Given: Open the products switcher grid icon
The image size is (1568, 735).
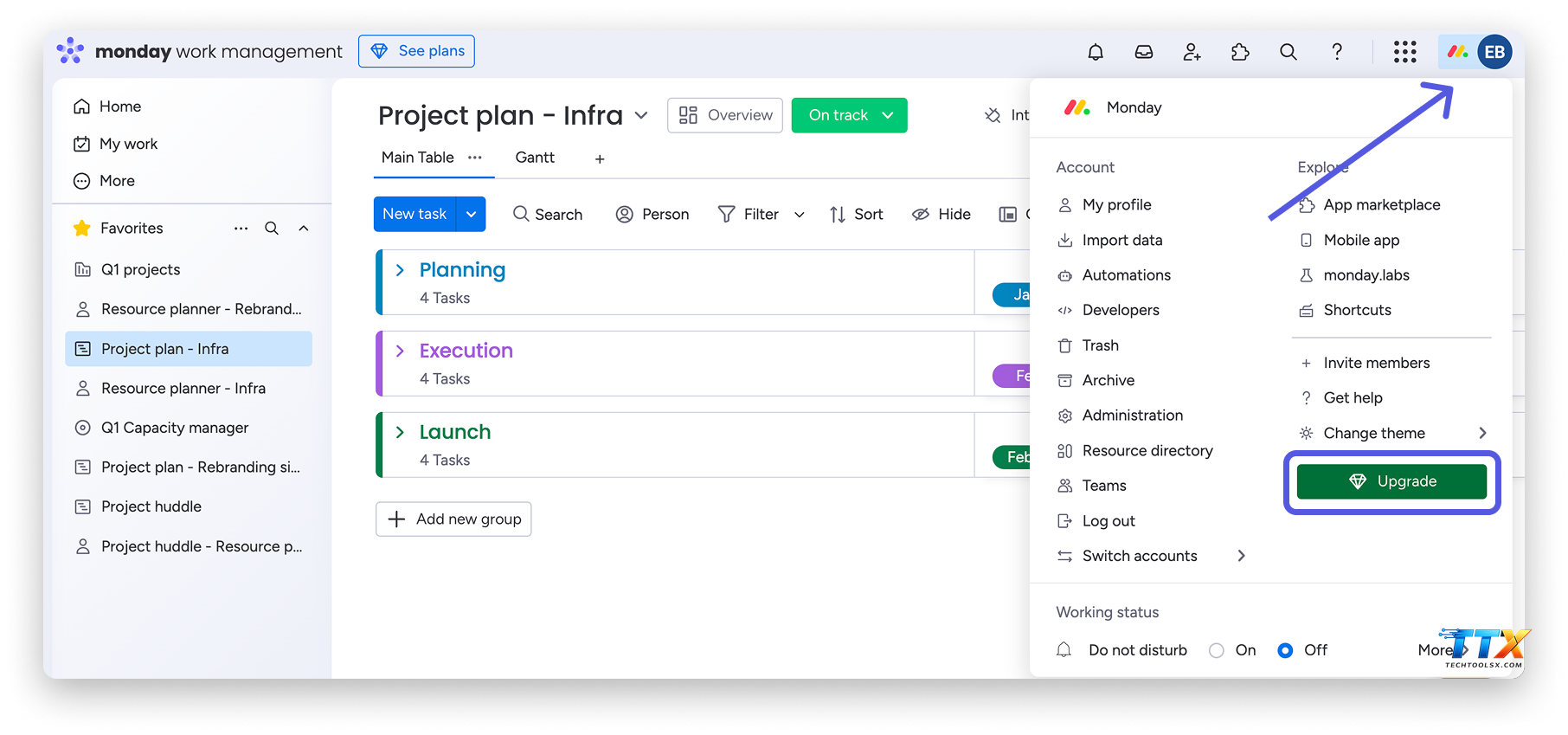Looking at the screenshot, I should point(1405,52).
